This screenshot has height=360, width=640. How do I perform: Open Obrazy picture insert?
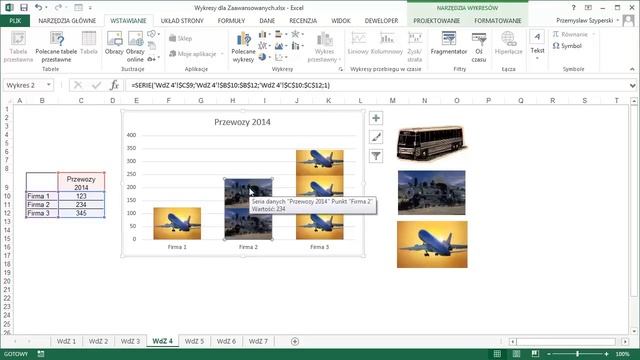click(x=114, y=43)
